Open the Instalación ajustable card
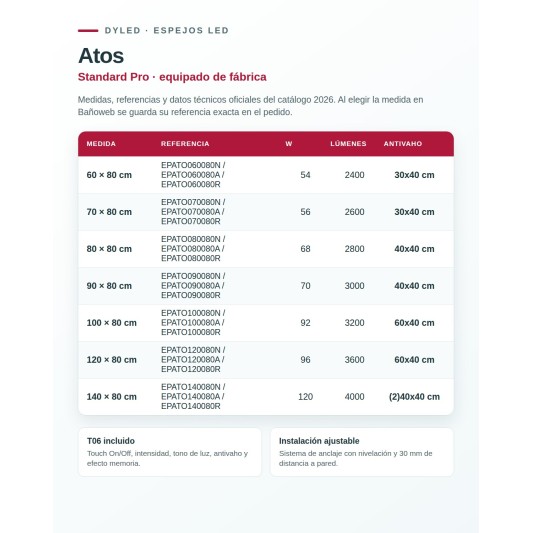Viewport: 533px width, 533px height. click(x=362, y=452)
